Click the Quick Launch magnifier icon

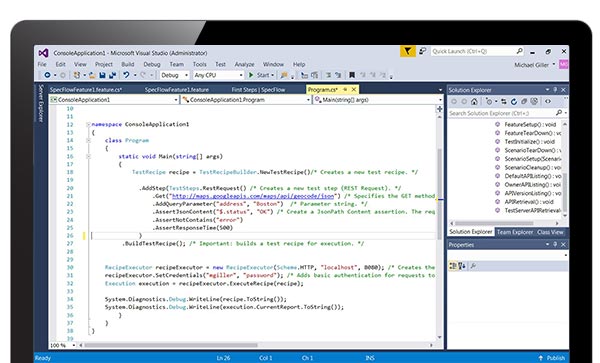[519, 51]
